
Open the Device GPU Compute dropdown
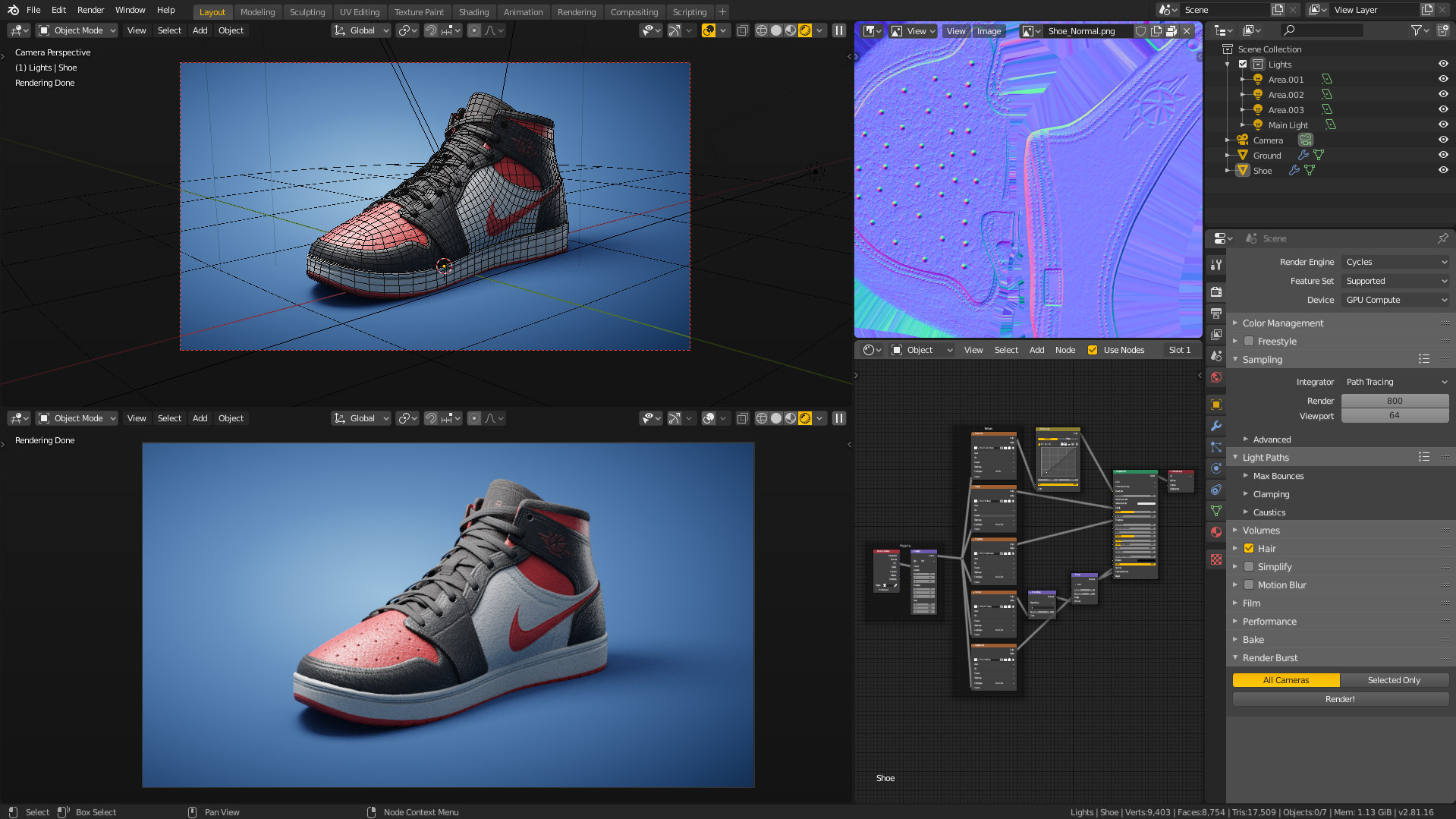1395,300
